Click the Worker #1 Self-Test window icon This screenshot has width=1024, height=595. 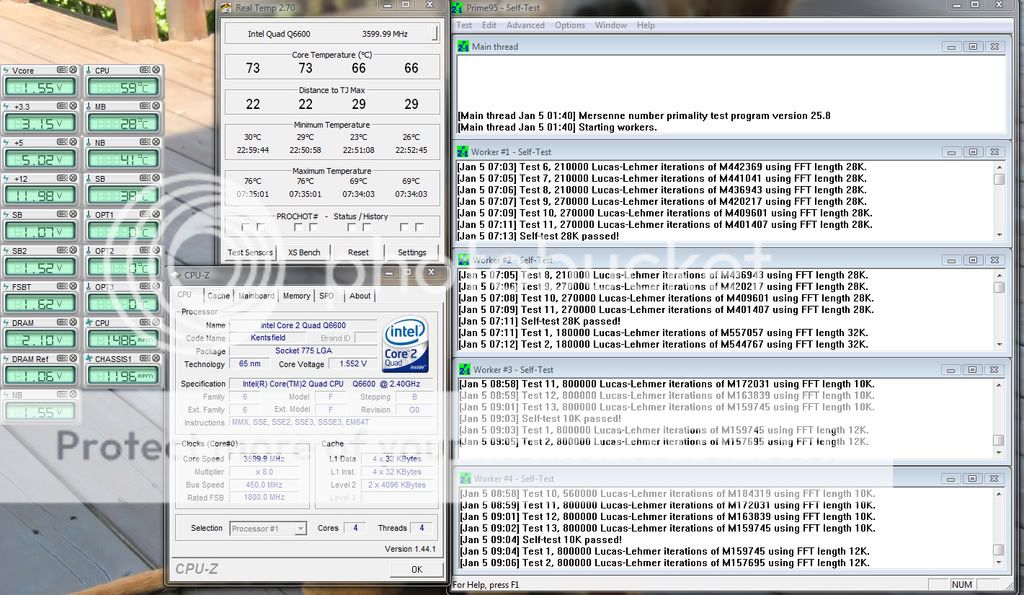tap(463, 152)
